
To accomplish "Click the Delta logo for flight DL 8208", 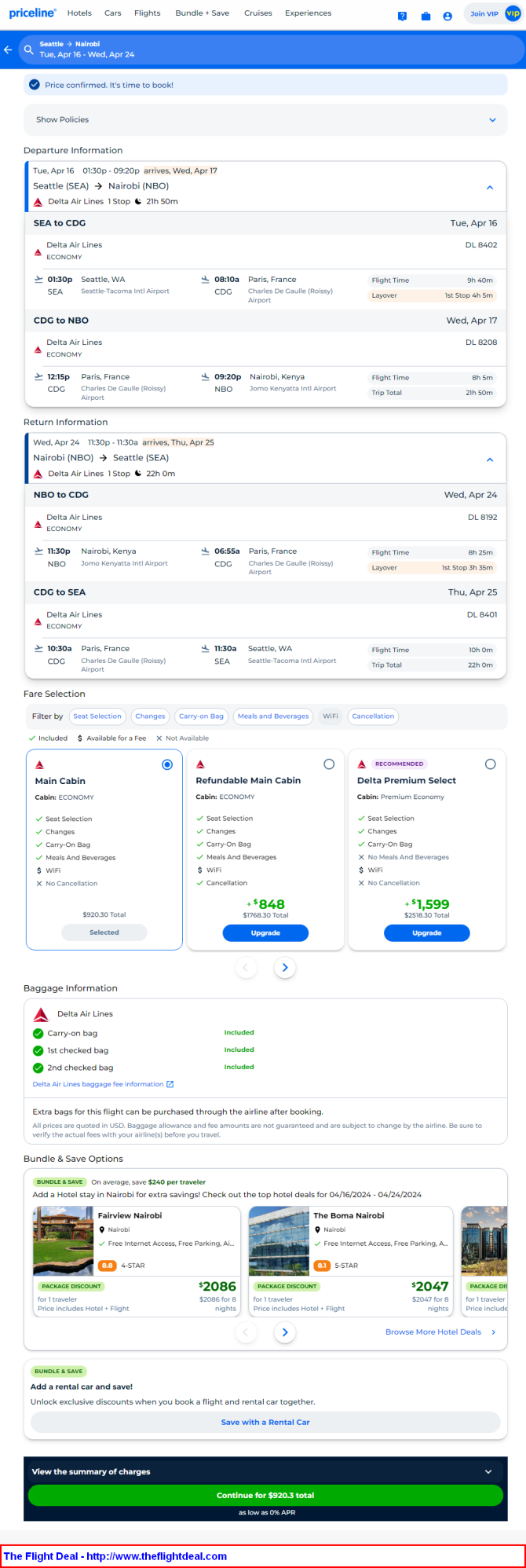I will coord(38,349).
